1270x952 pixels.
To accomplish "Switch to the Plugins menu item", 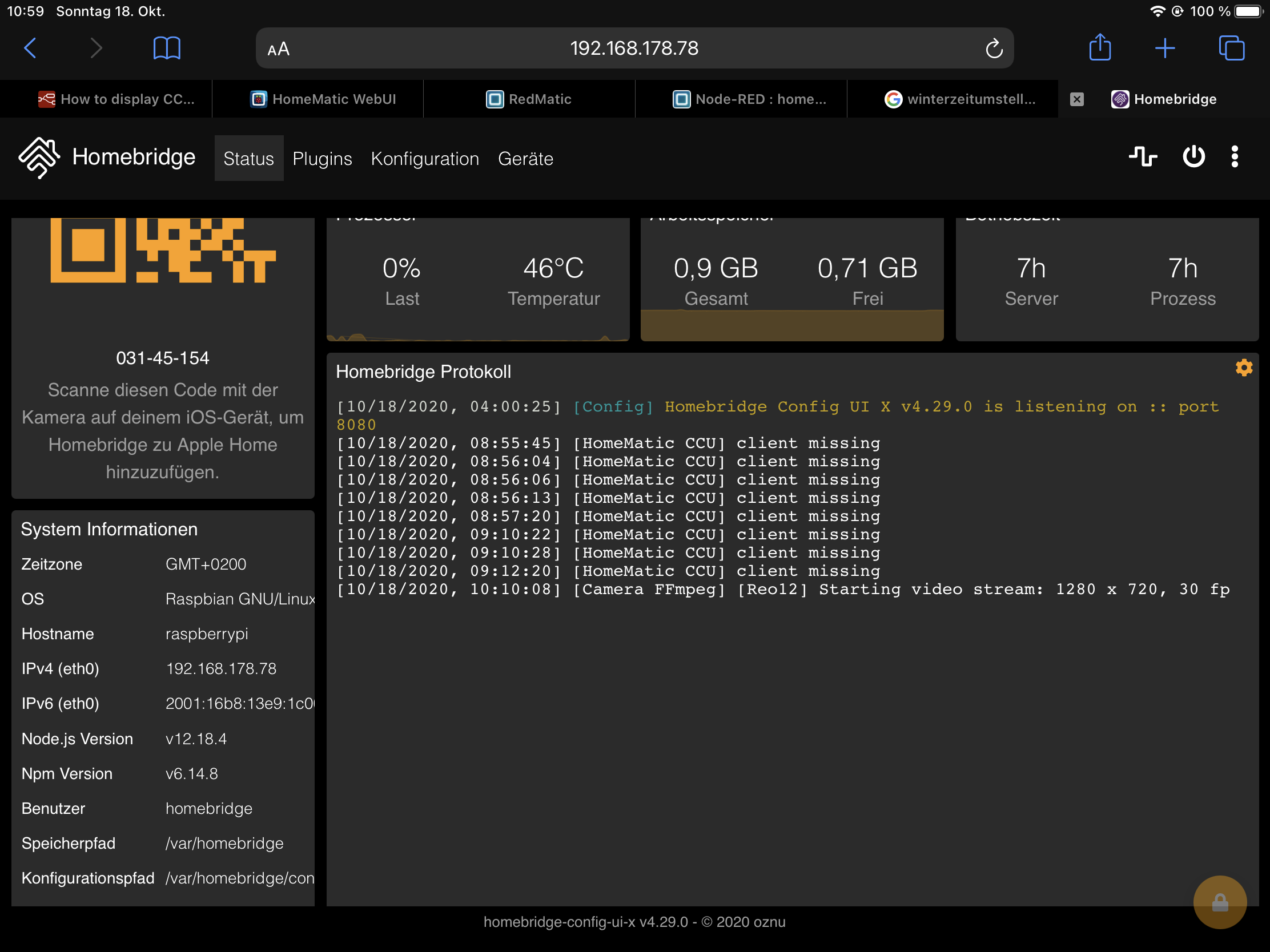I will point(322,158).
